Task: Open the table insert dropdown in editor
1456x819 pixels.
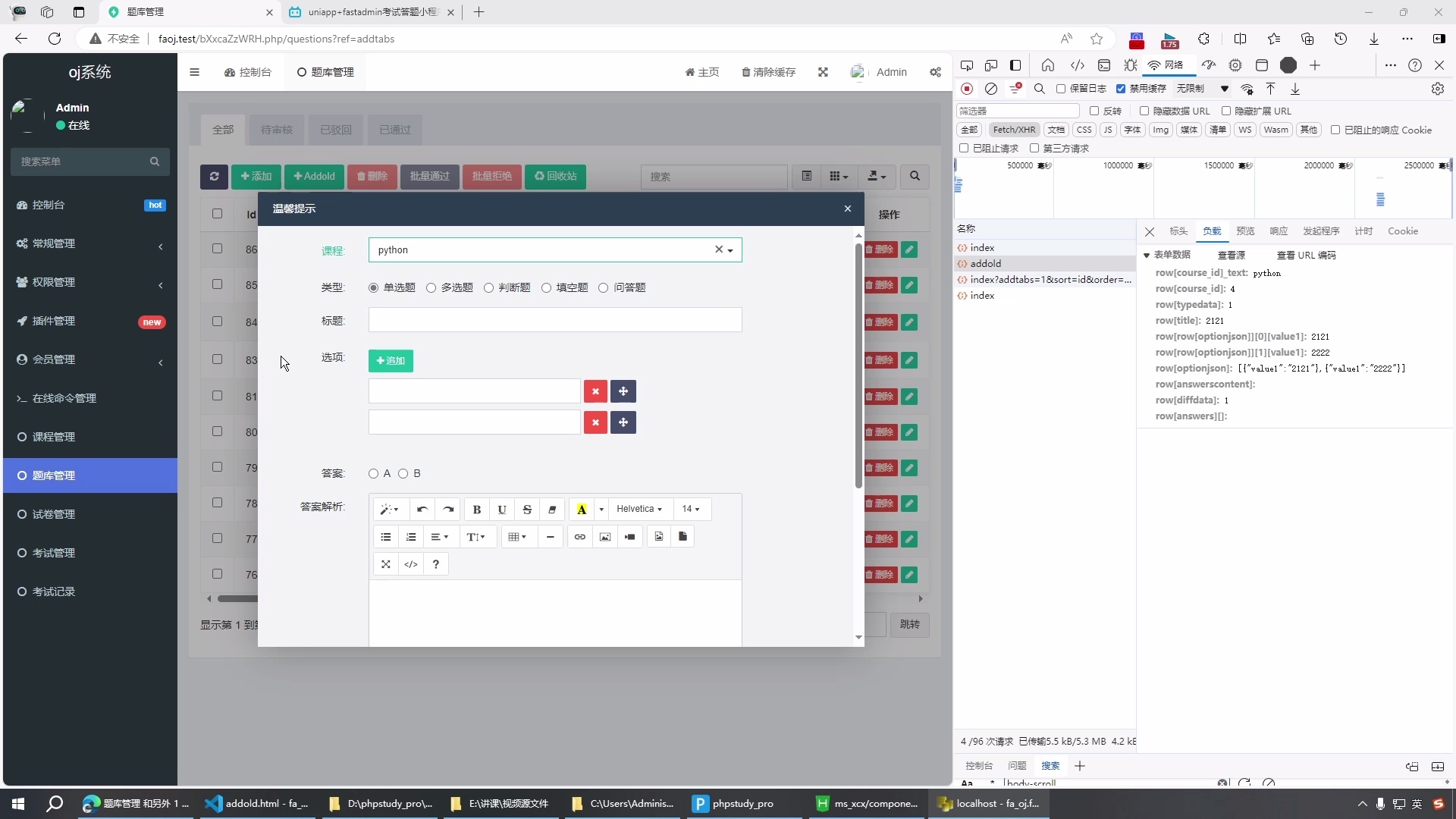Action: point(518,537)
